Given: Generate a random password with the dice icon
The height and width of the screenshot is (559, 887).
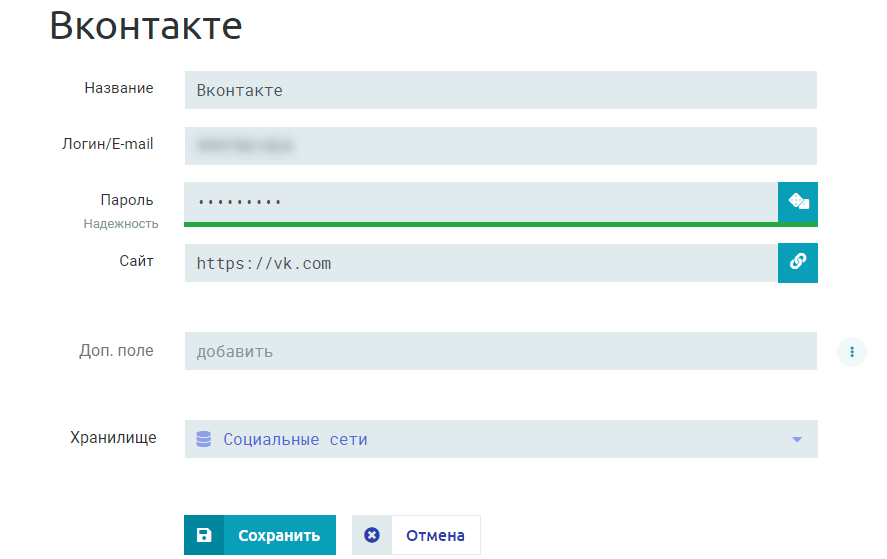Looking at the screenshot, I should pos(798,201).
